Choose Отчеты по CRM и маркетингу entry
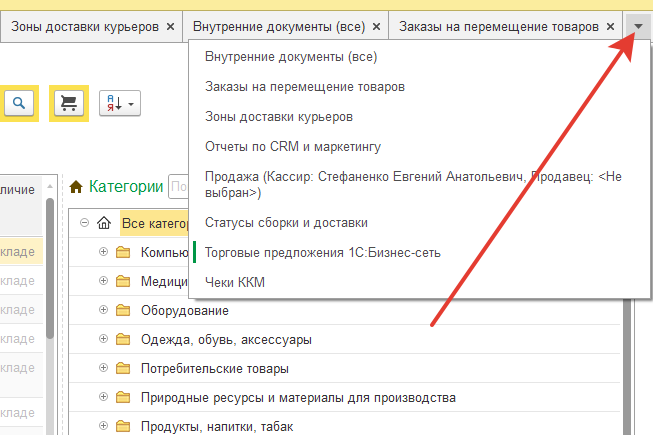 [292, 147]
